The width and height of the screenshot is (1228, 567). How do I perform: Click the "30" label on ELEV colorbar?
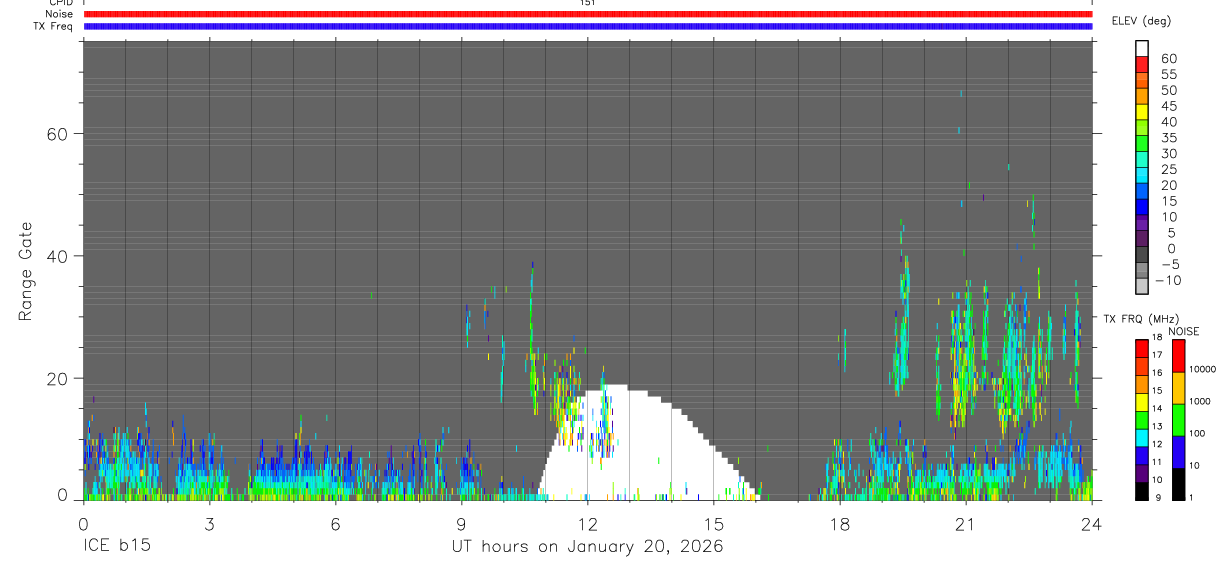1168,153
